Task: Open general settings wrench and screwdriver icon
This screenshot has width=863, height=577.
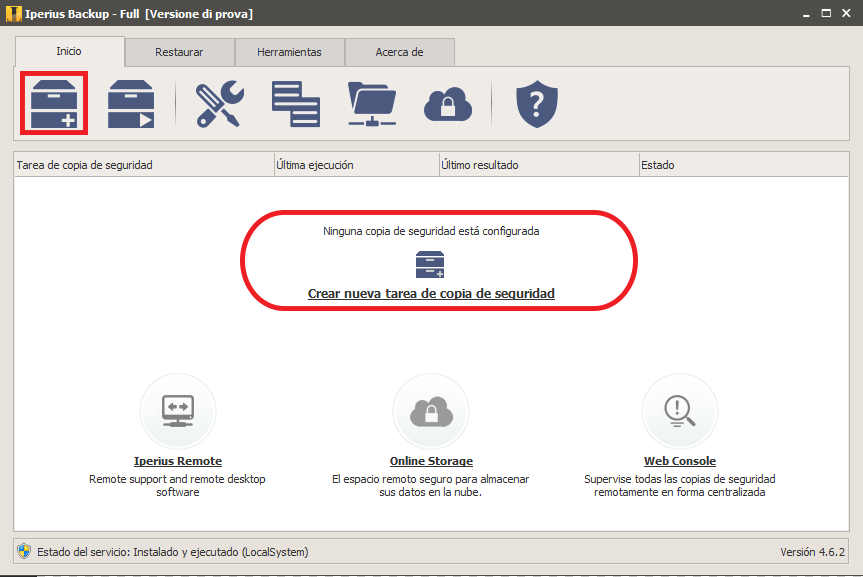Action: [x=220, y=104]
